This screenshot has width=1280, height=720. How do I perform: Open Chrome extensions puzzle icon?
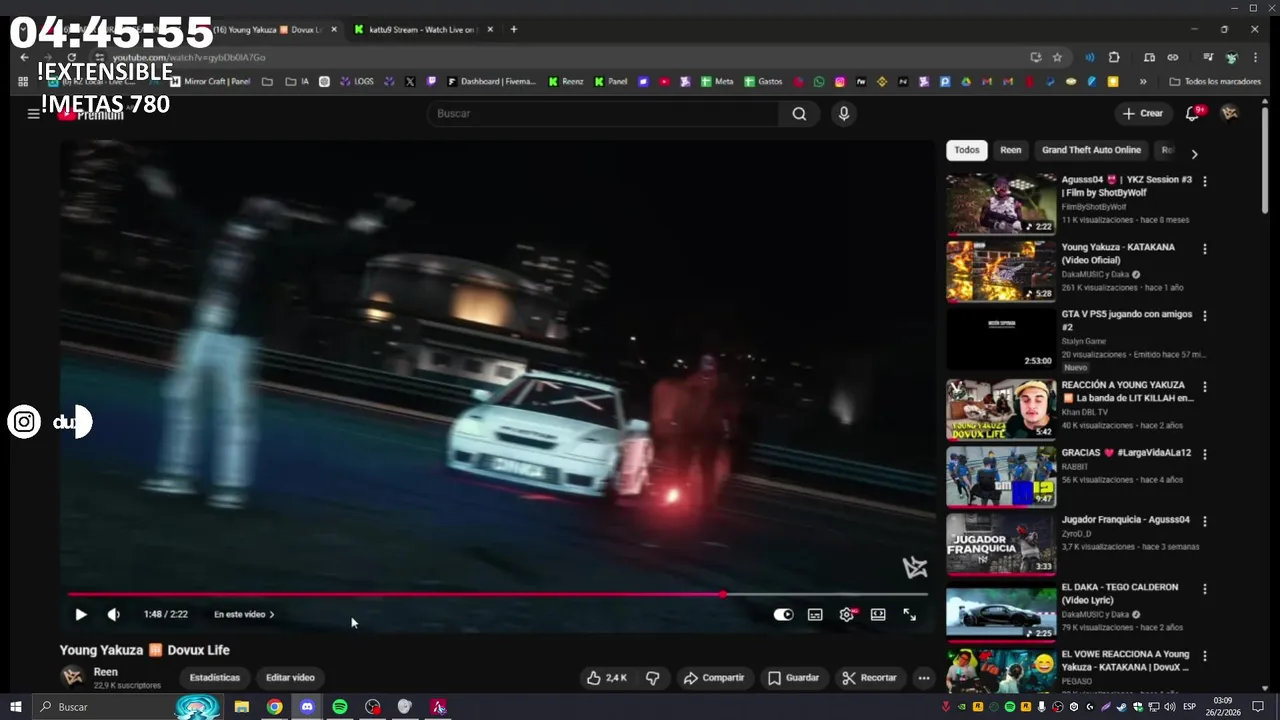click(1114, 58)
